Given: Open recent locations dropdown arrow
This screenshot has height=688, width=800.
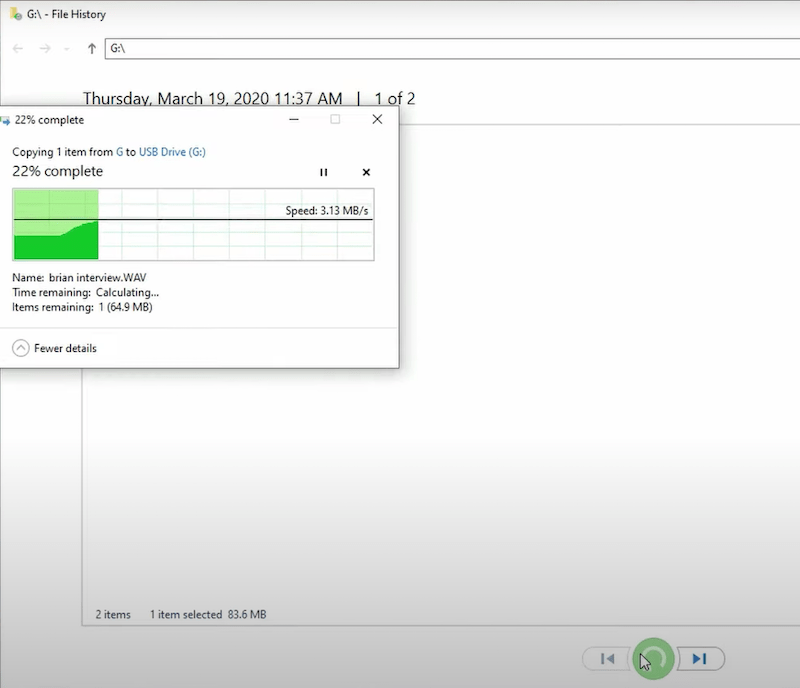Looking at the screenshot, I should point(67,49).
